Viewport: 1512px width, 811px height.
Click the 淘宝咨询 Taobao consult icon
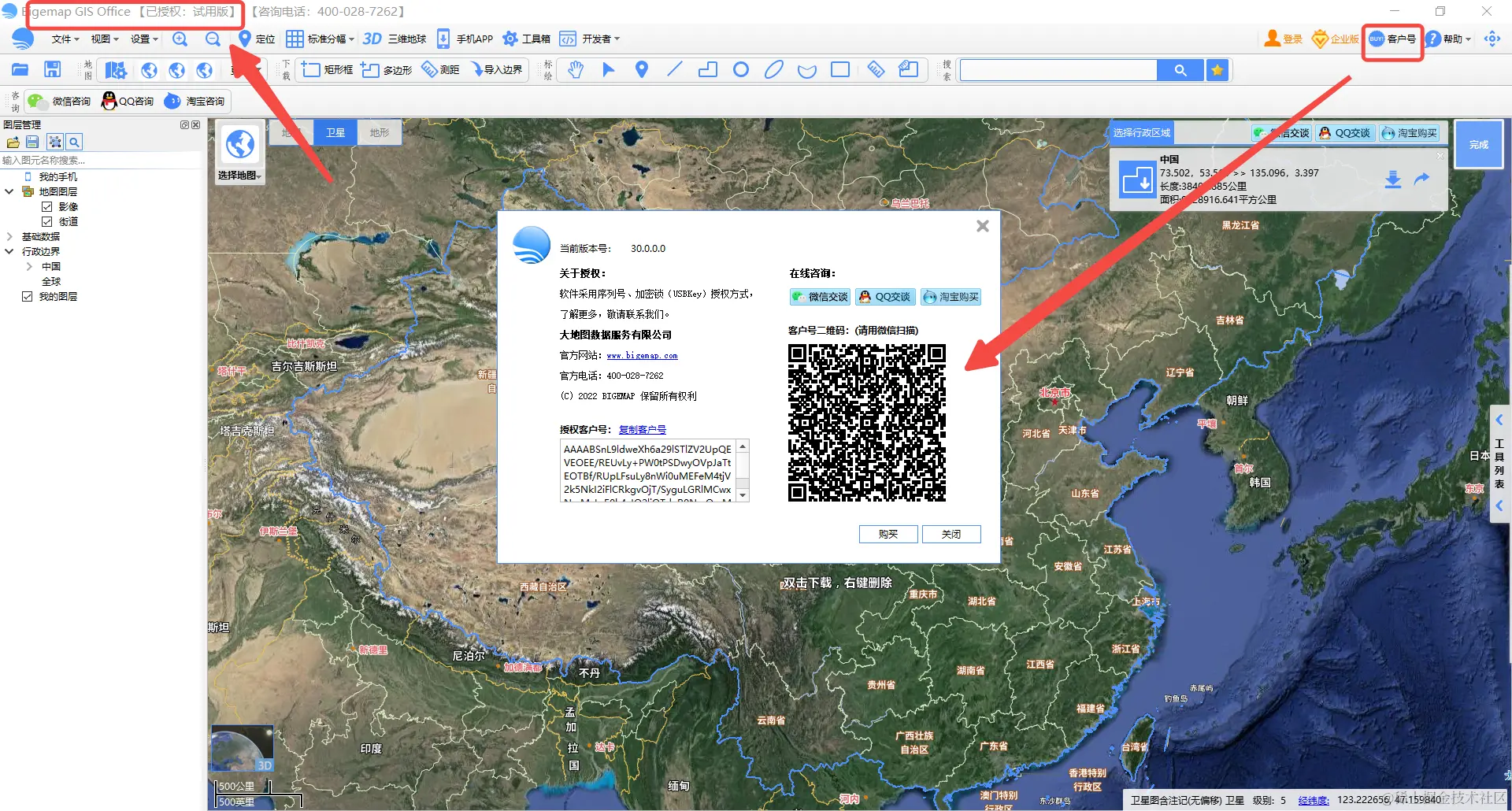(195, 101)
